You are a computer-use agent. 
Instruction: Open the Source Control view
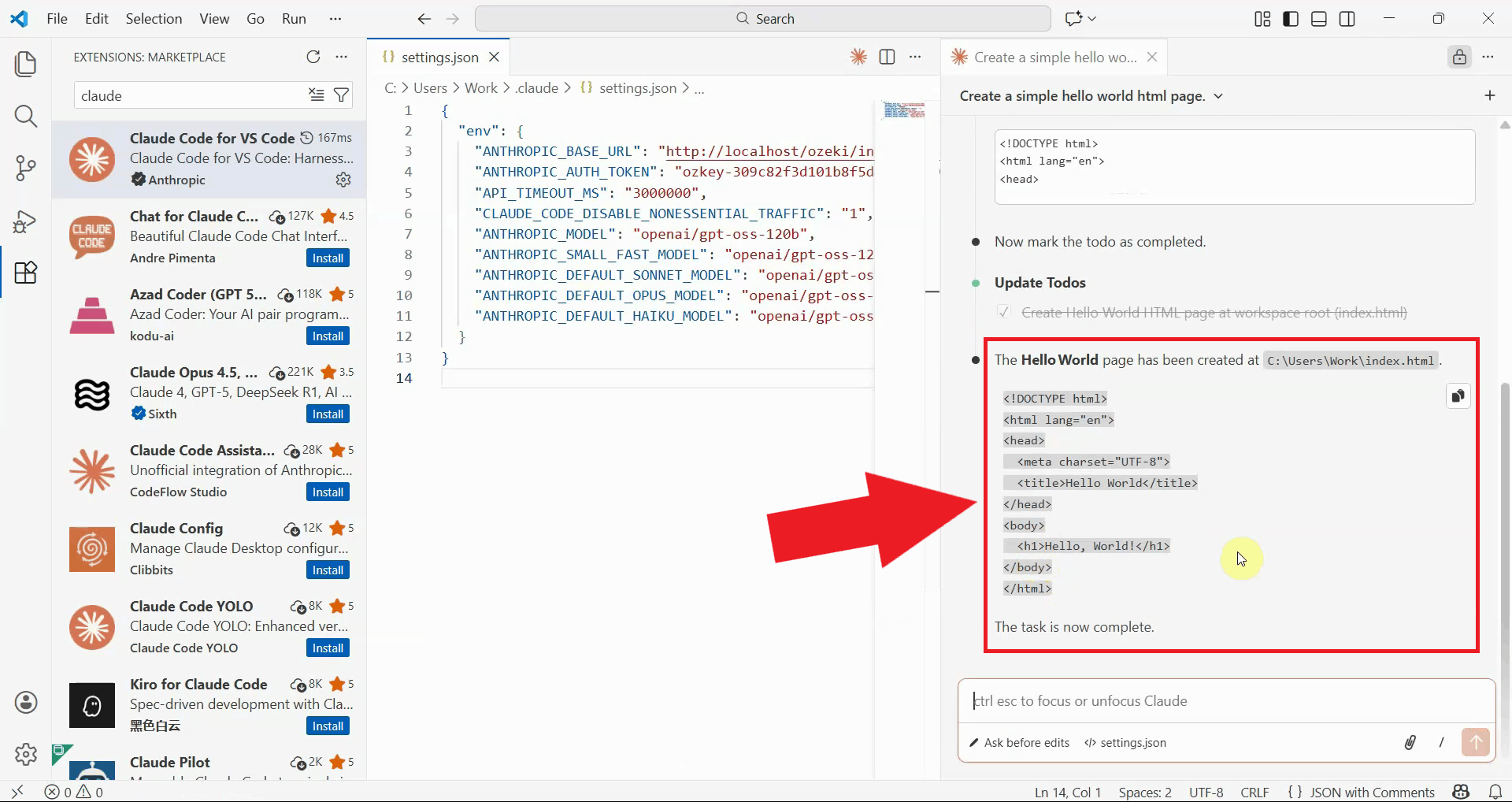pos(26,168)
